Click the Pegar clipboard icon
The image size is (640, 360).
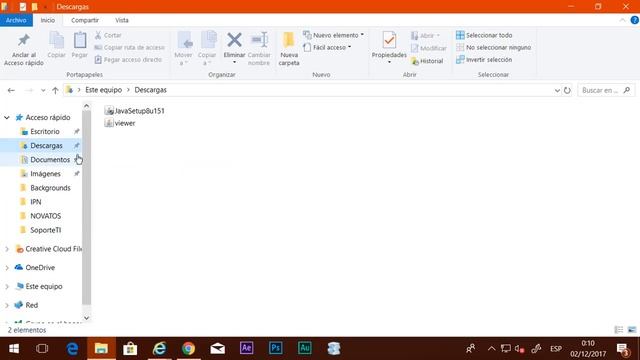pos(80,40)
